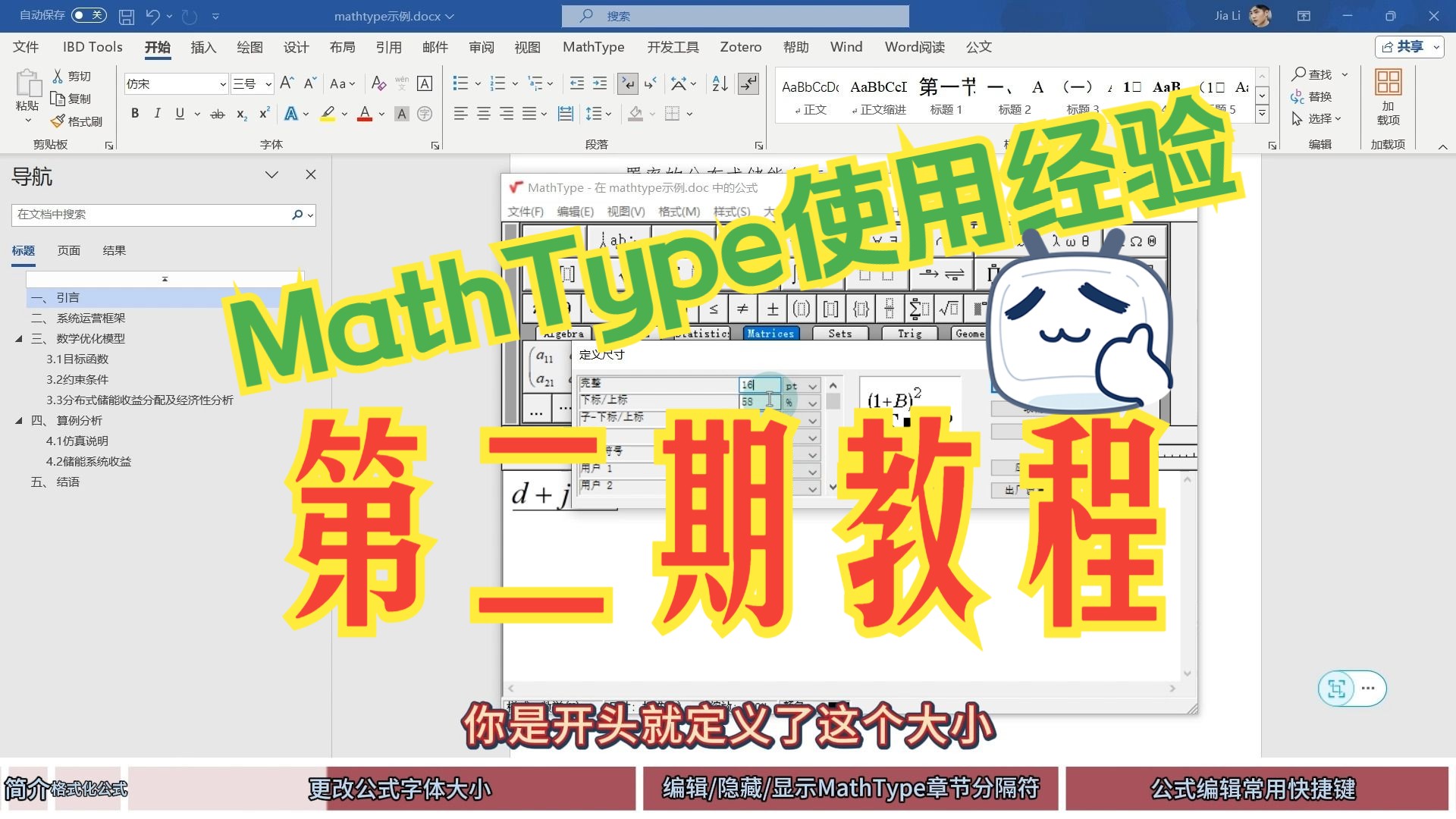Switch to the 开发工具 ribbon tab
The height and width of the screenshot is (819, 1456).
pyautogui.click(x=673, y=47)
